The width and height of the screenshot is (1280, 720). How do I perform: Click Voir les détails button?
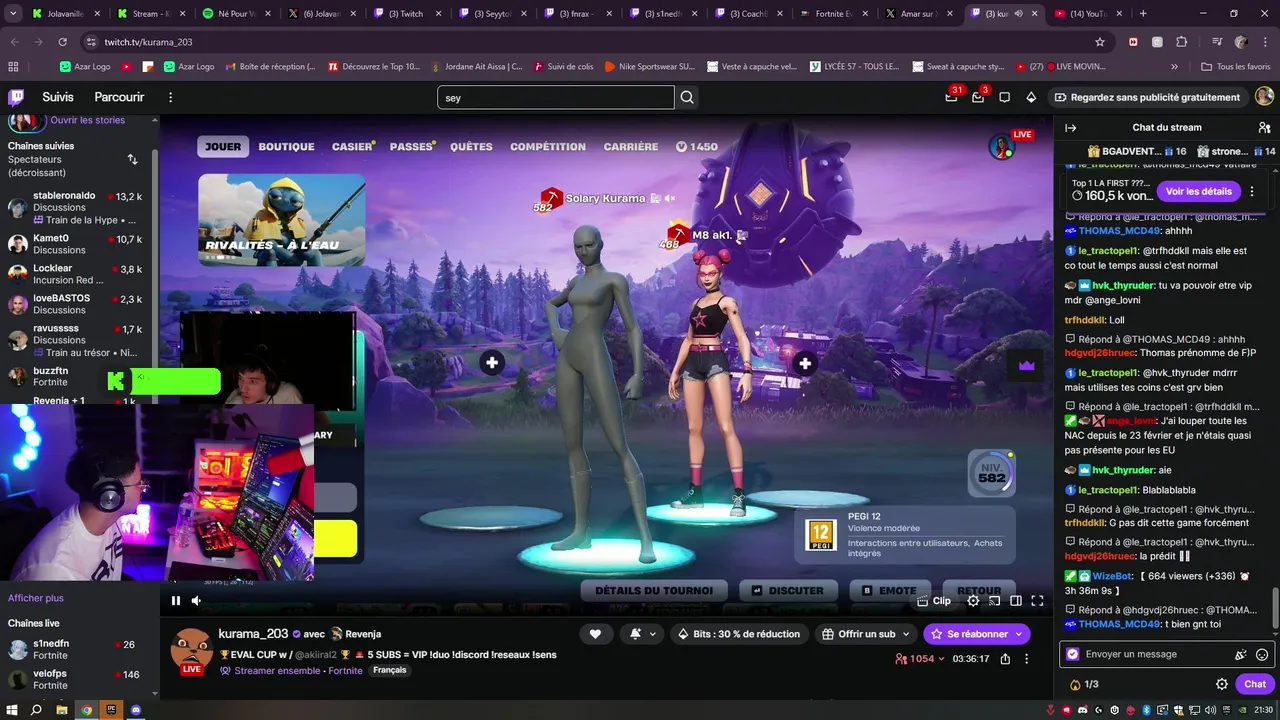coord(1199,191)
